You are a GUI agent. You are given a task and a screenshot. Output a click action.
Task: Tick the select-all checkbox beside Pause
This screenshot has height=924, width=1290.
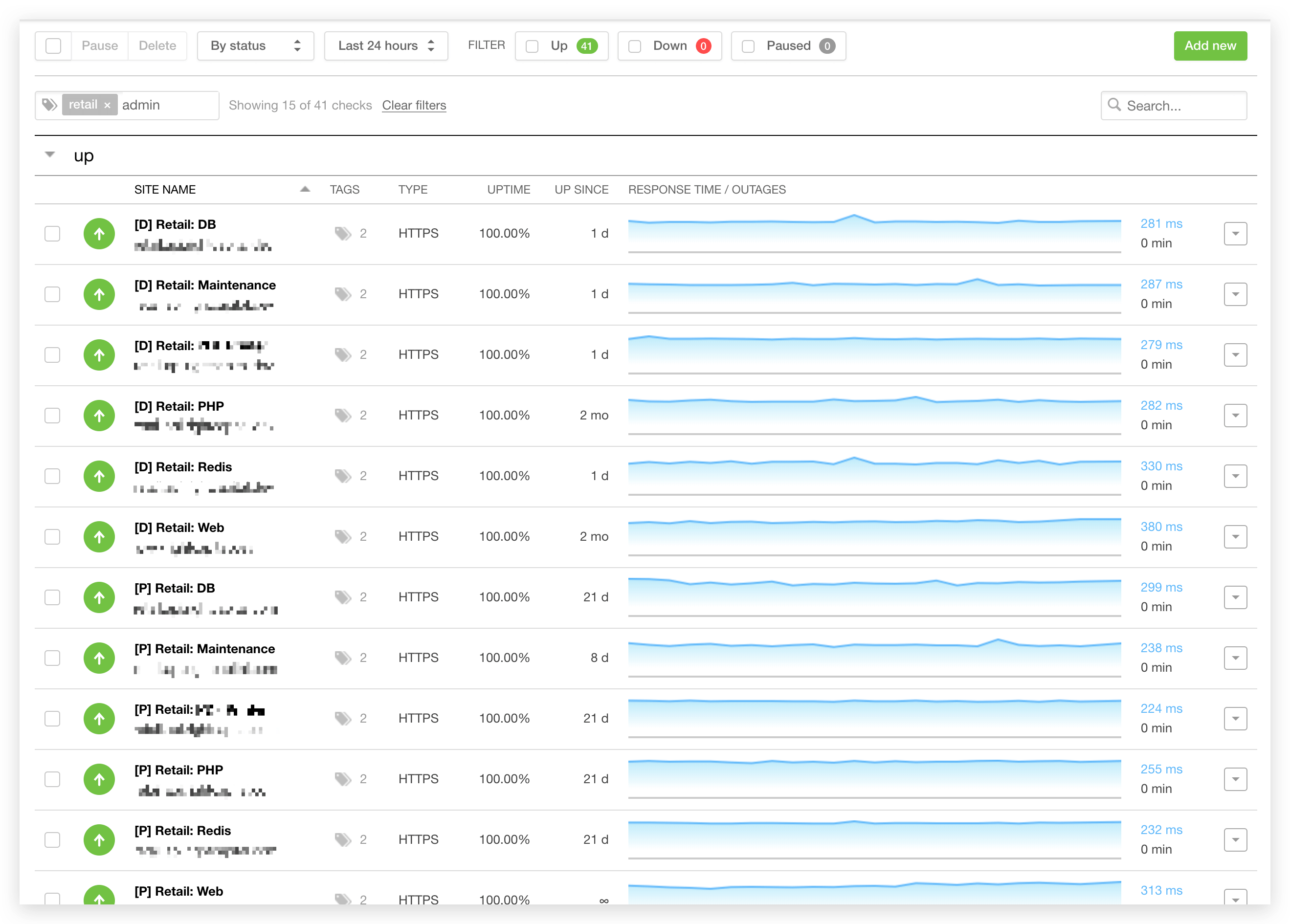[53, 46]
